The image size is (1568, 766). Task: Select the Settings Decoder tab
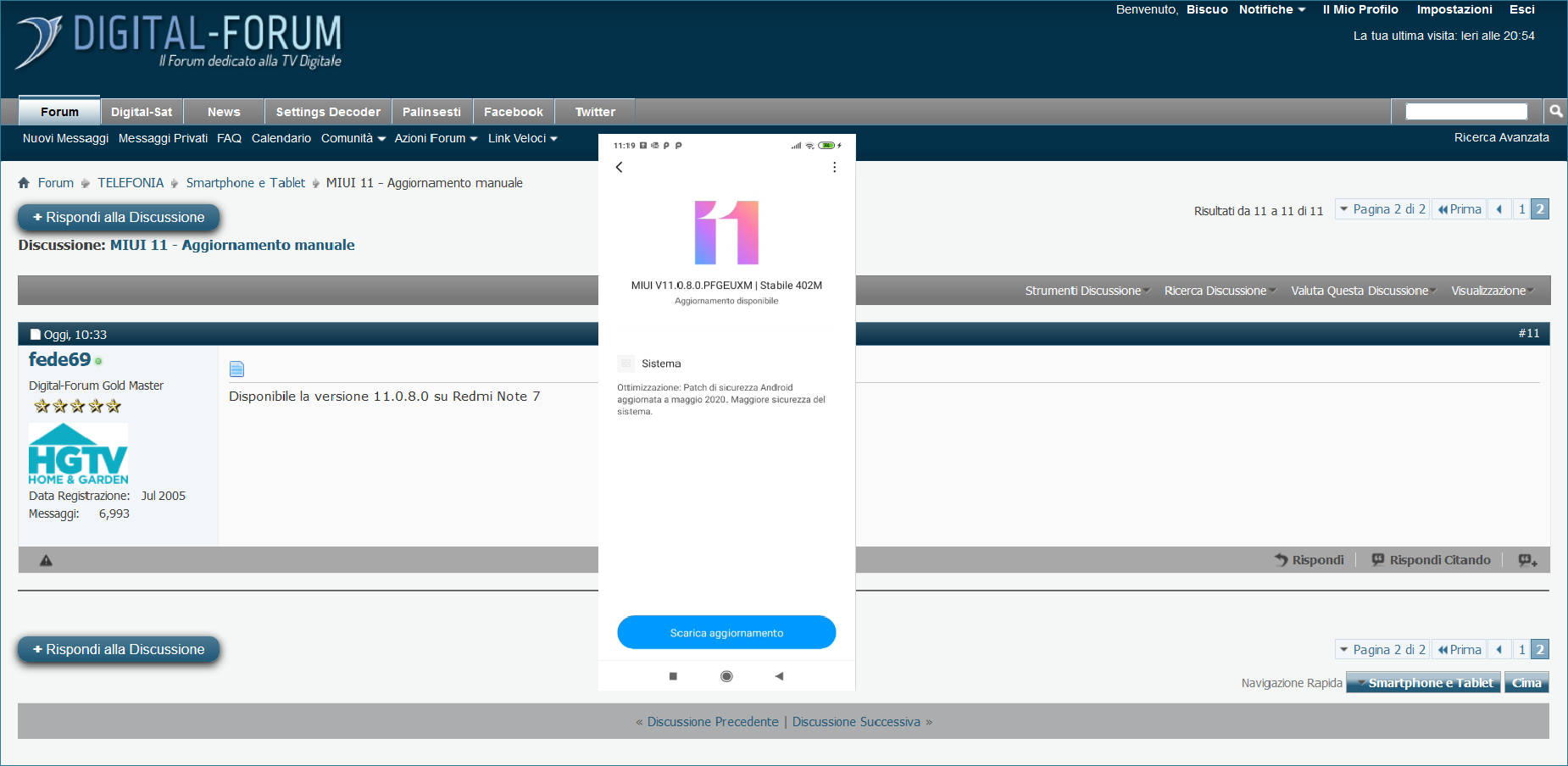(328, 112)
